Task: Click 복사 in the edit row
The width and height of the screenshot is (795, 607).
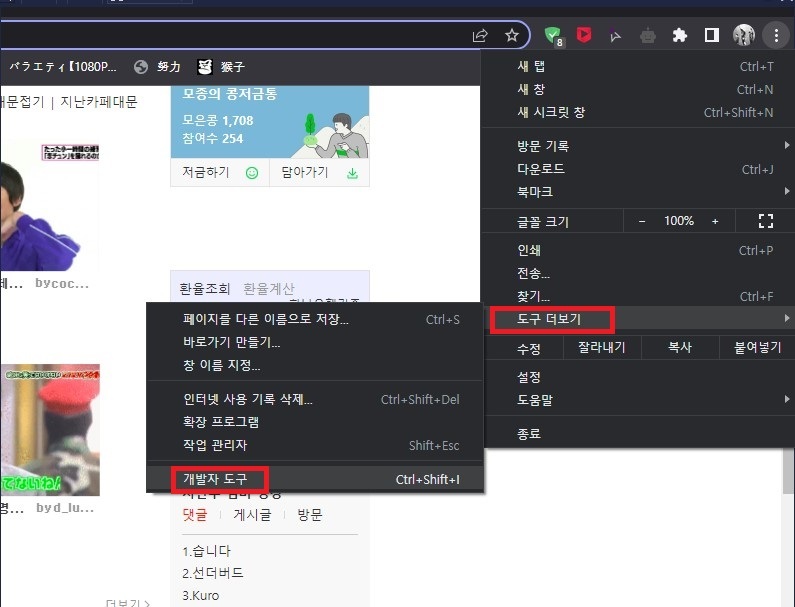Action: pos(680,348)
